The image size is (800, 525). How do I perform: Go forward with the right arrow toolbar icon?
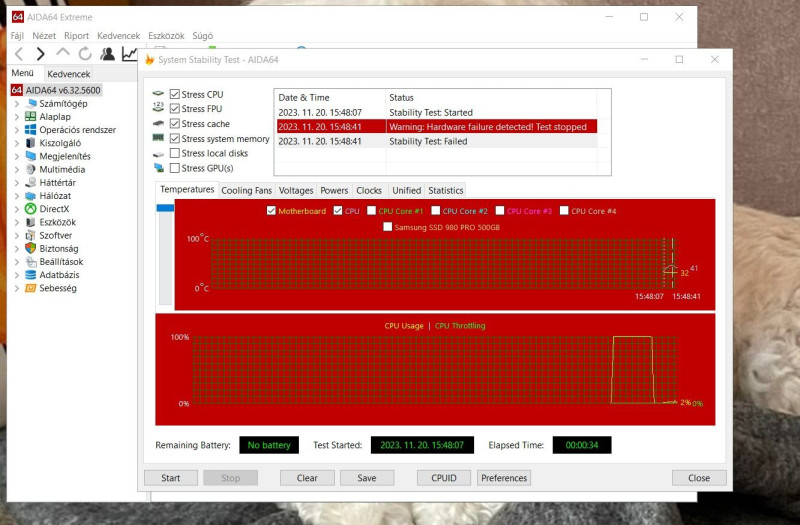click(40, 54)
